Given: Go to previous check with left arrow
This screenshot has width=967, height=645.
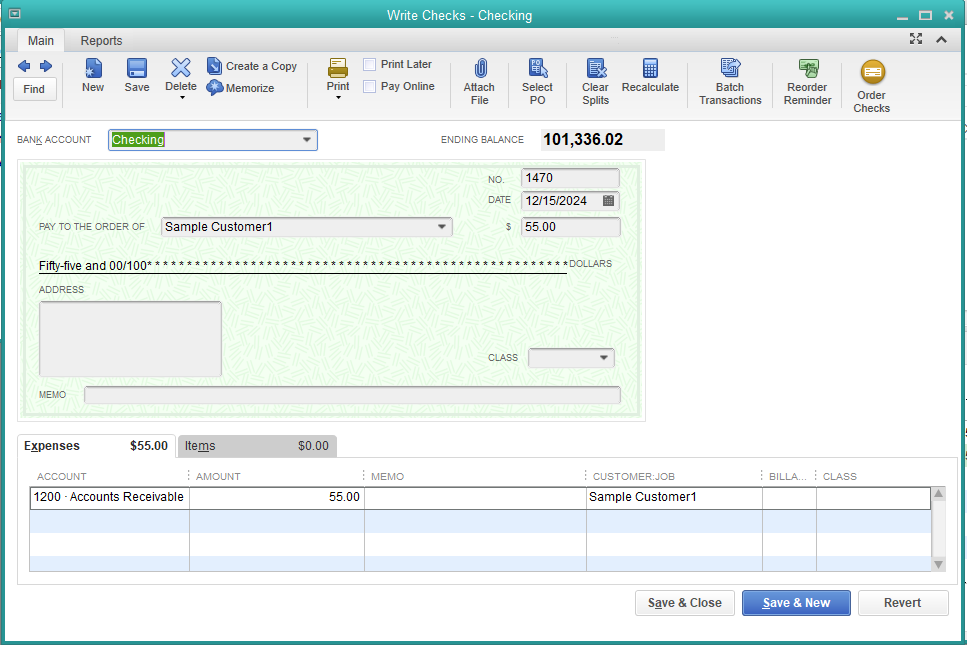Looking at the screenshot, I should click(x=24, y=66).
